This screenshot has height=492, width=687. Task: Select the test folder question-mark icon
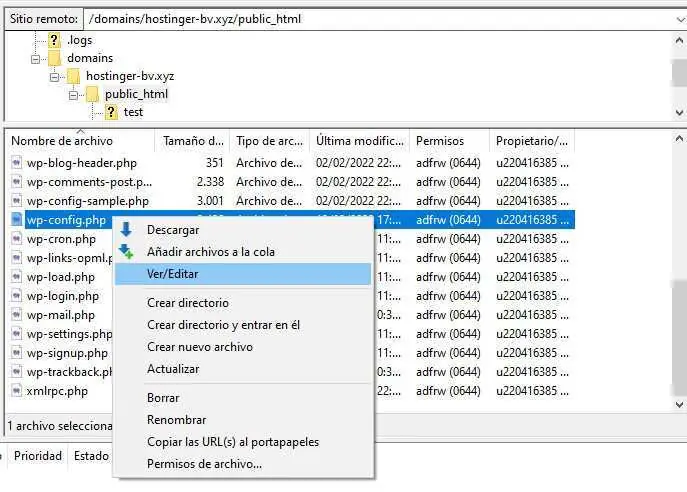pos(111,112)
